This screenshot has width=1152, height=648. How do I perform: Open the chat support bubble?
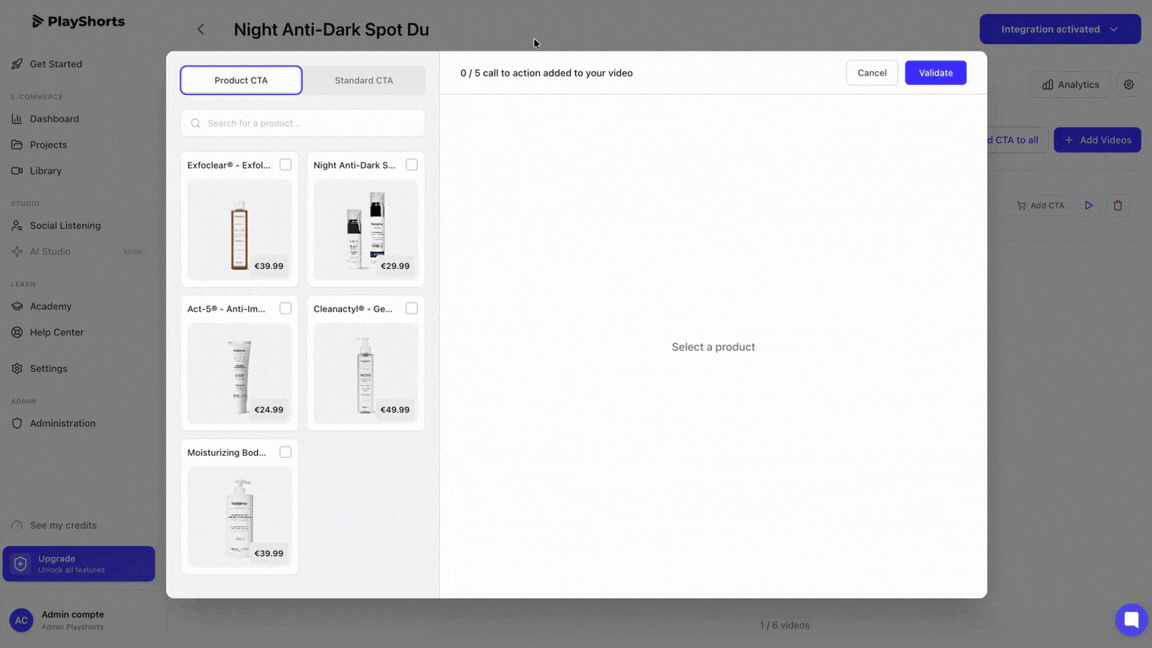tap(1131, 619)
